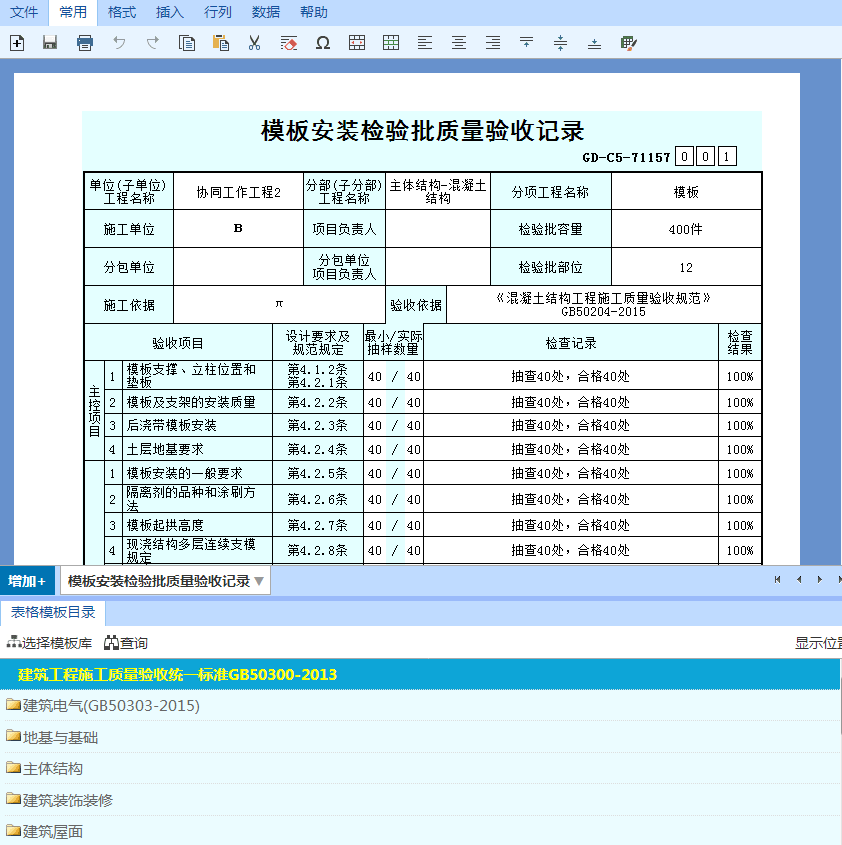Image resolution: width=842 pixels, height=845 pixels.
Task: Click the 检验批部位 value 12
Action: click(686, 267)
